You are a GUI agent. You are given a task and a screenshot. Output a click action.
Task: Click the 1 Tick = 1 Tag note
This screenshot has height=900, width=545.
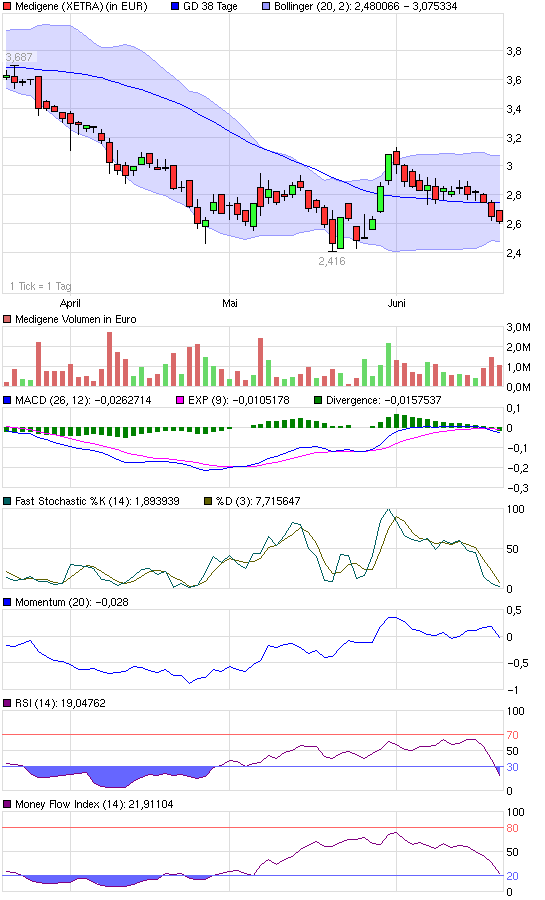pyautogui.click(x=40, y=286)
